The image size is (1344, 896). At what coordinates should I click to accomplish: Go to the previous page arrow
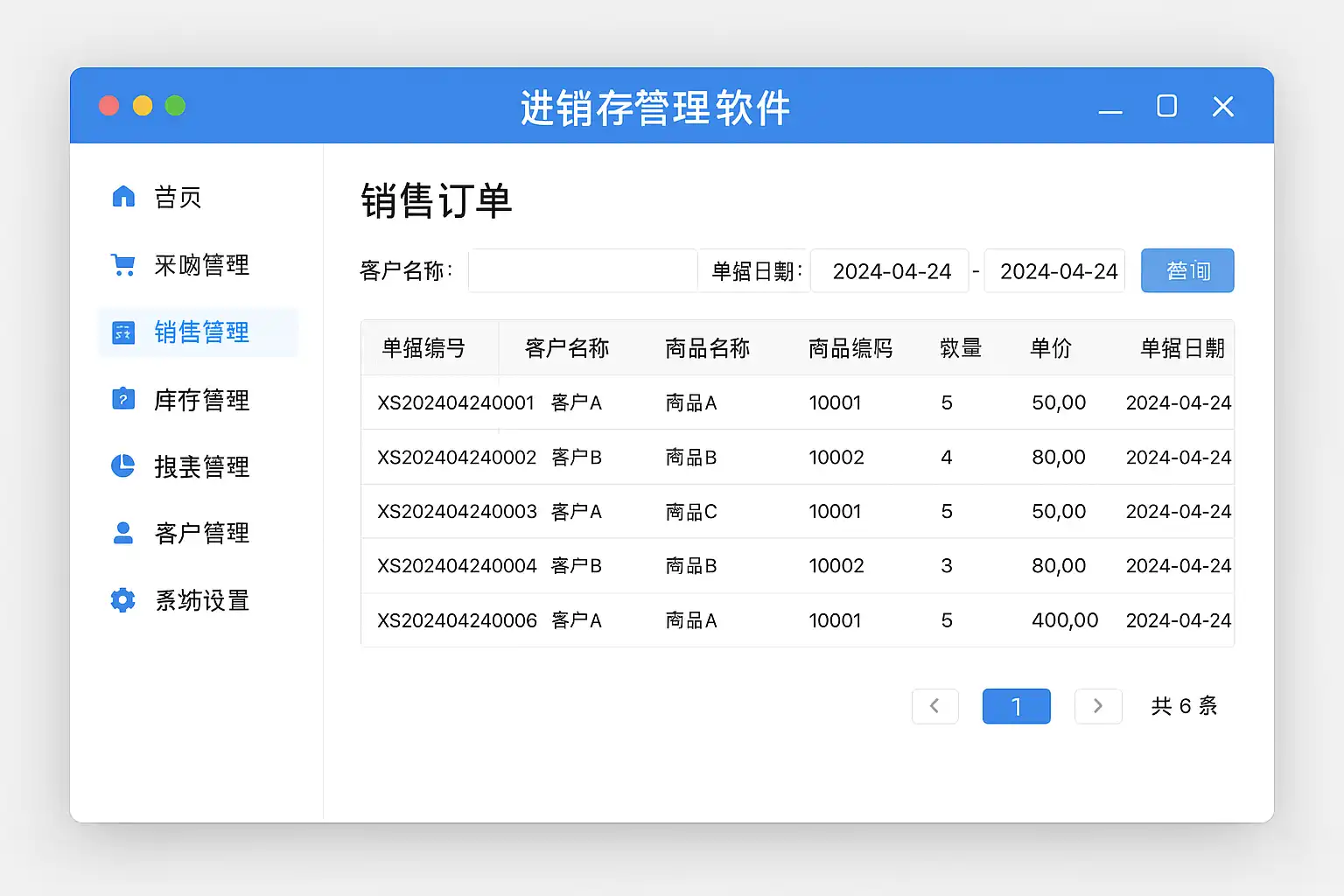point(934,706)
